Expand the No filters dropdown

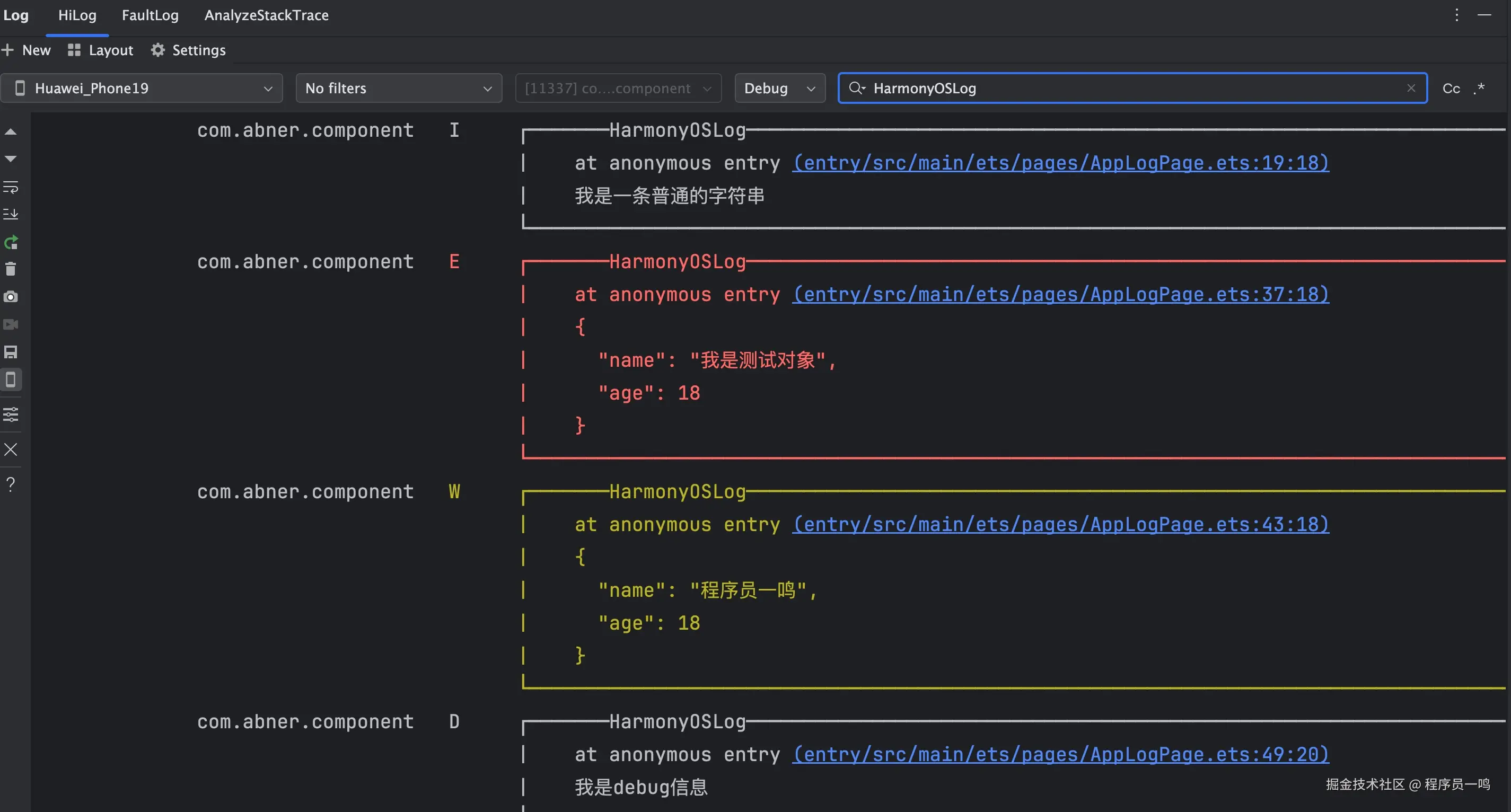(x=398, y=88)
